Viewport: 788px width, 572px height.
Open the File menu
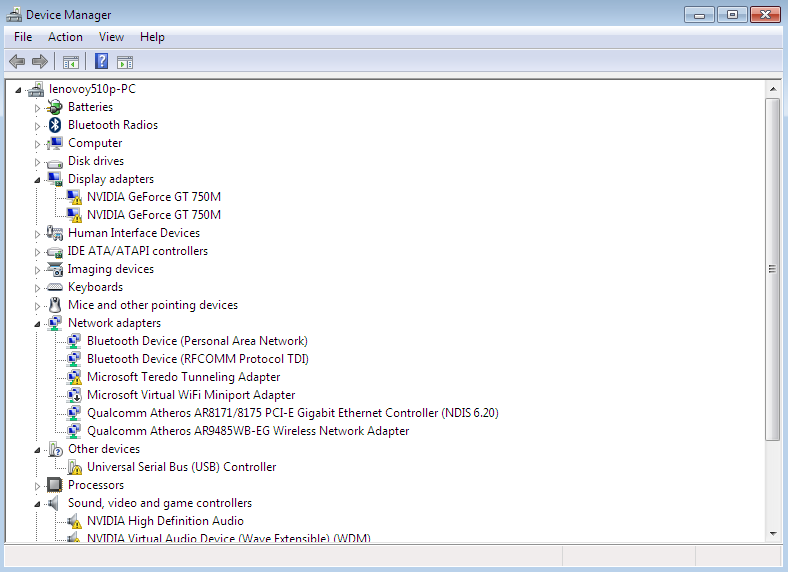23,37
